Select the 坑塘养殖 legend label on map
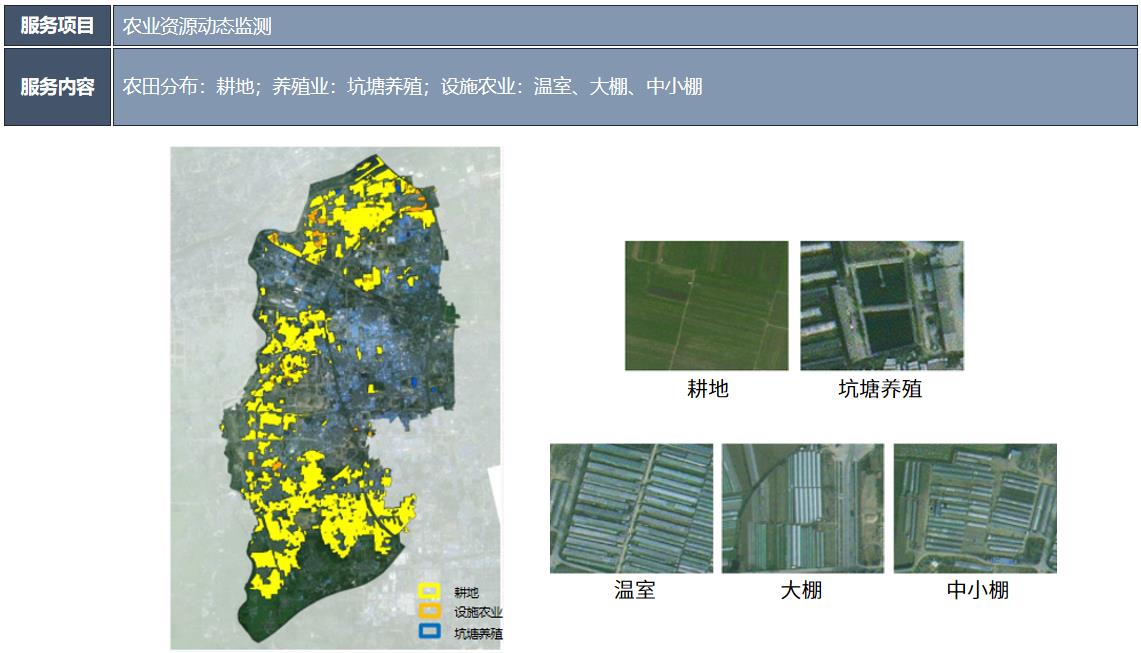The height and width of the screenshot is (653, 1141). [477, 633]
